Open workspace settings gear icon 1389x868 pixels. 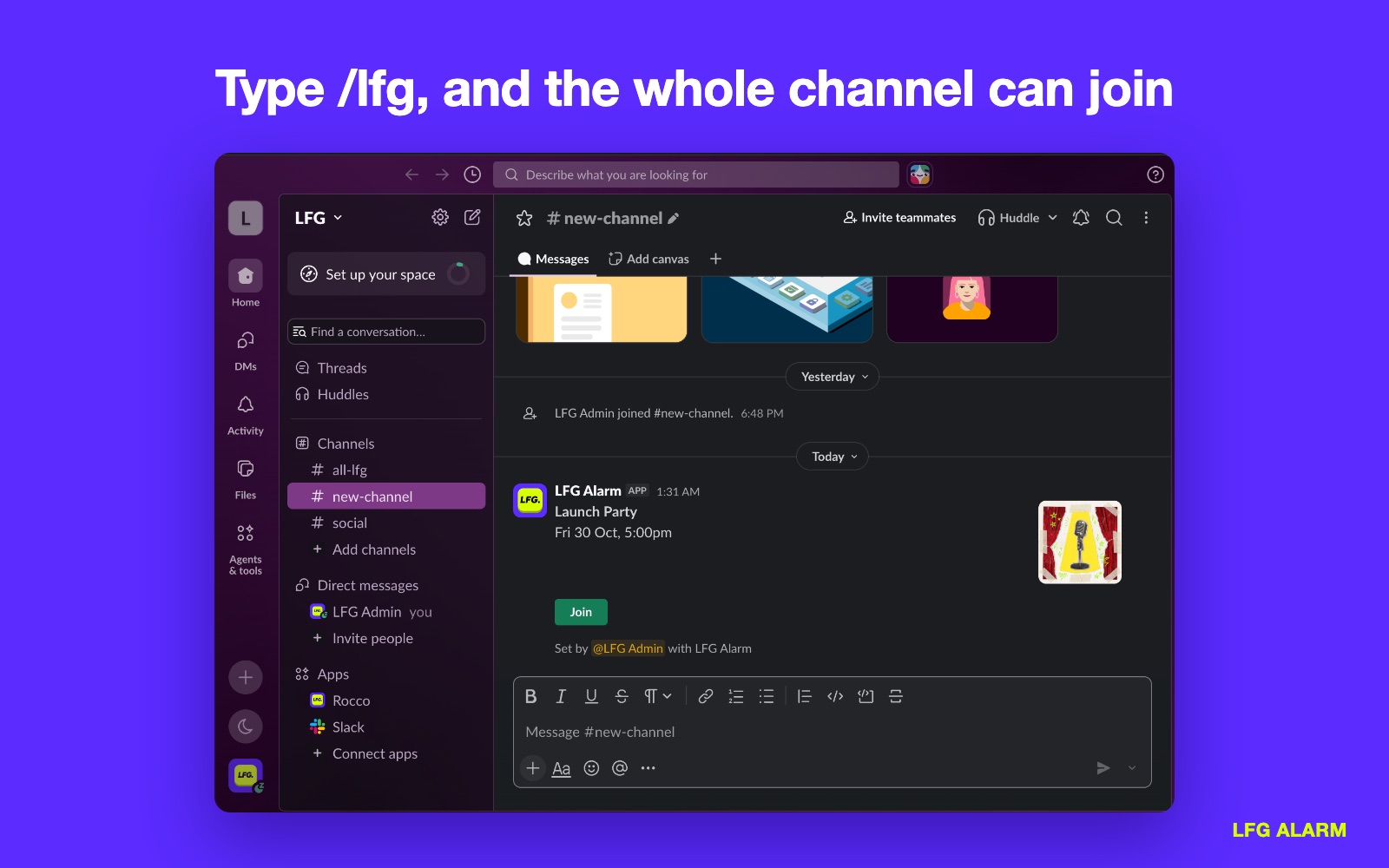tap(440, 217)
